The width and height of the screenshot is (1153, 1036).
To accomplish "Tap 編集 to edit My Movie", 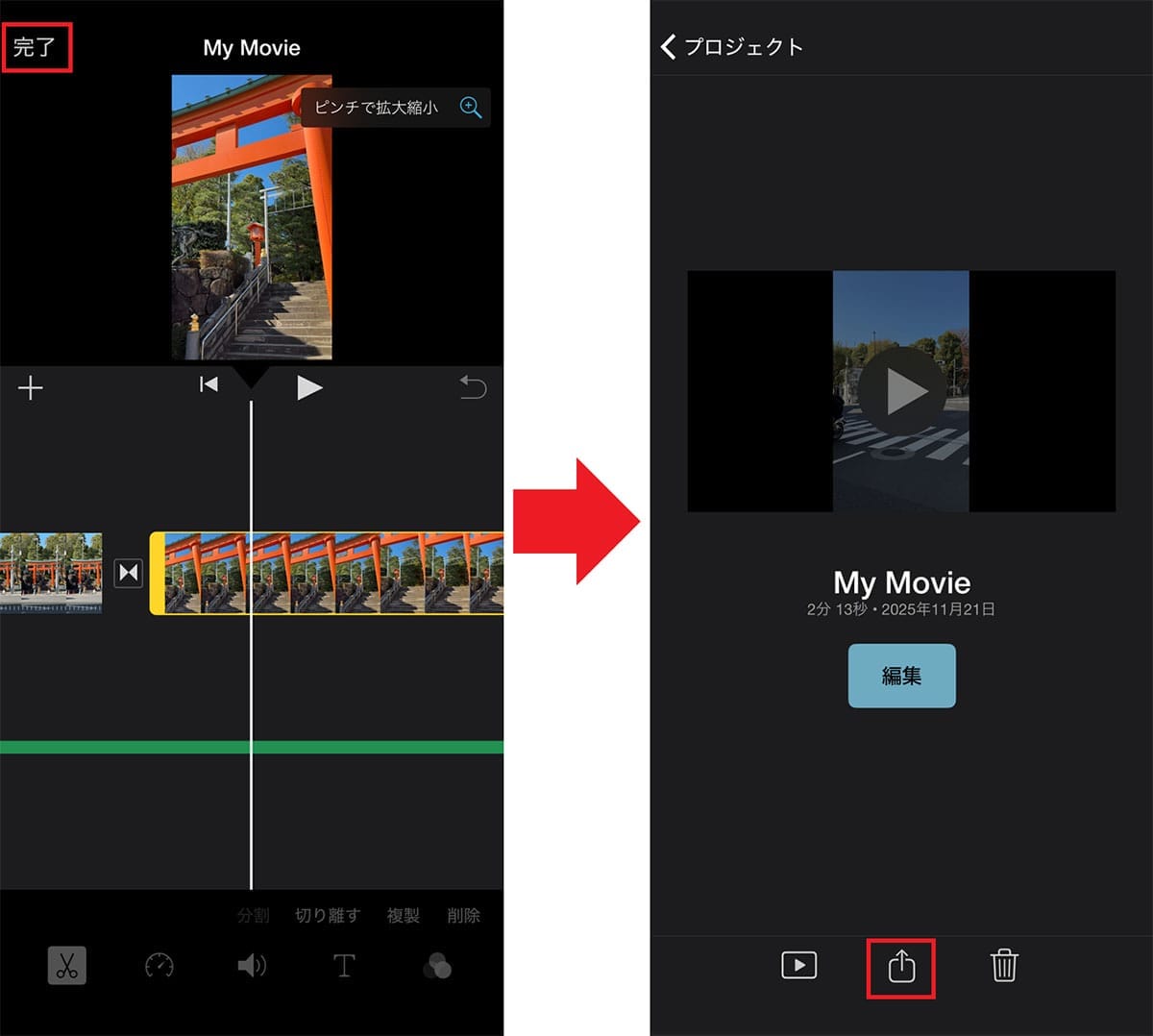I will click(x=901, y=676).
